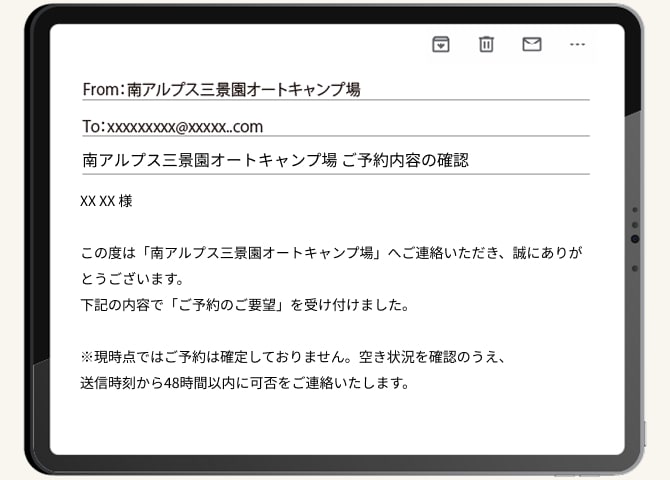Click the "To:" label
Image resolution: width=670 pixels, height=480 pixels.
93,126
